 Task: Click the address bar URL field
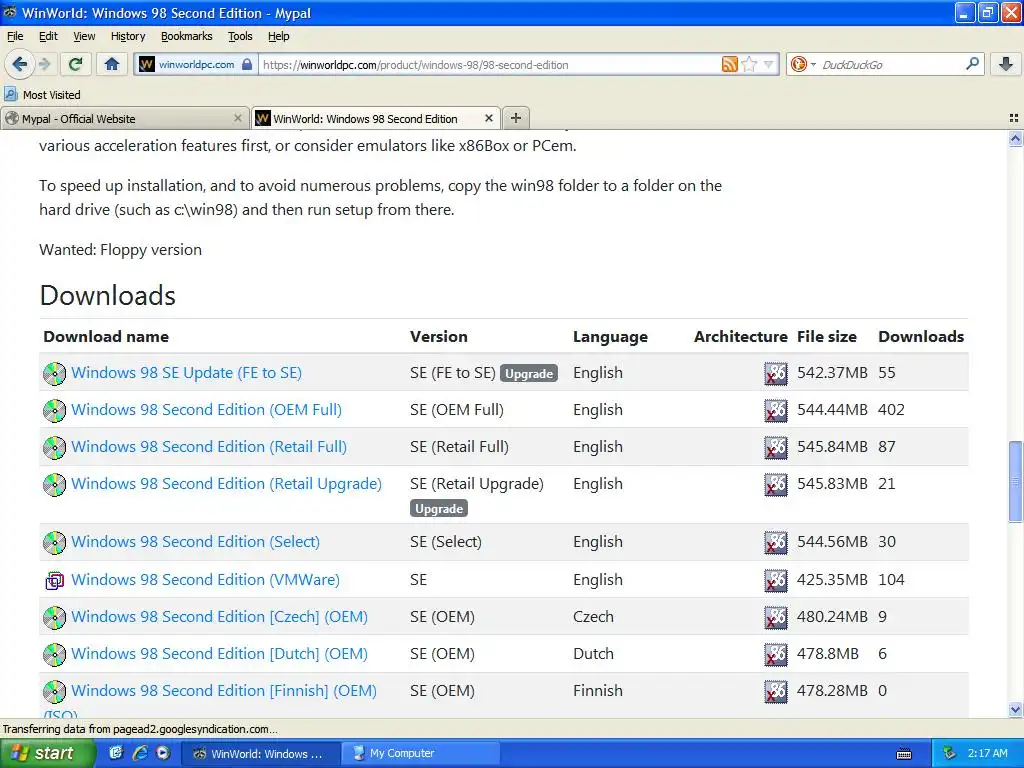[488, 65]
